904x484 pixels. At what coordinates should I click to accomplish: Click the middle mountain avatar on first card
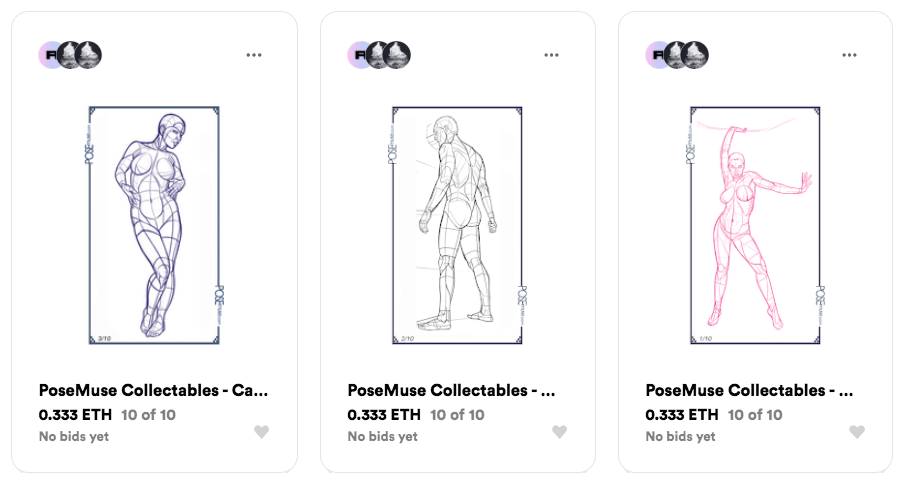pyautogui.click(x=70, y=55)
